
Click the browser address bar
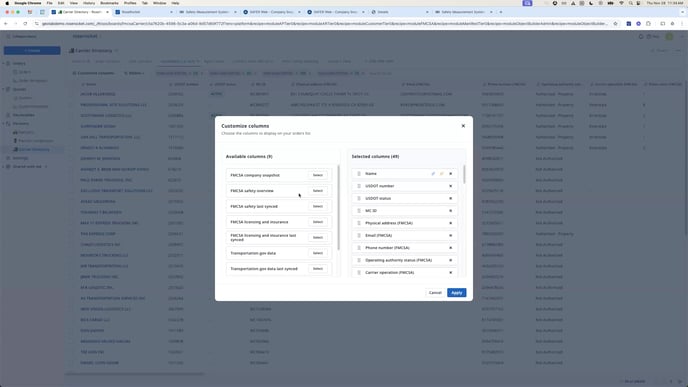tap(325, 24)
